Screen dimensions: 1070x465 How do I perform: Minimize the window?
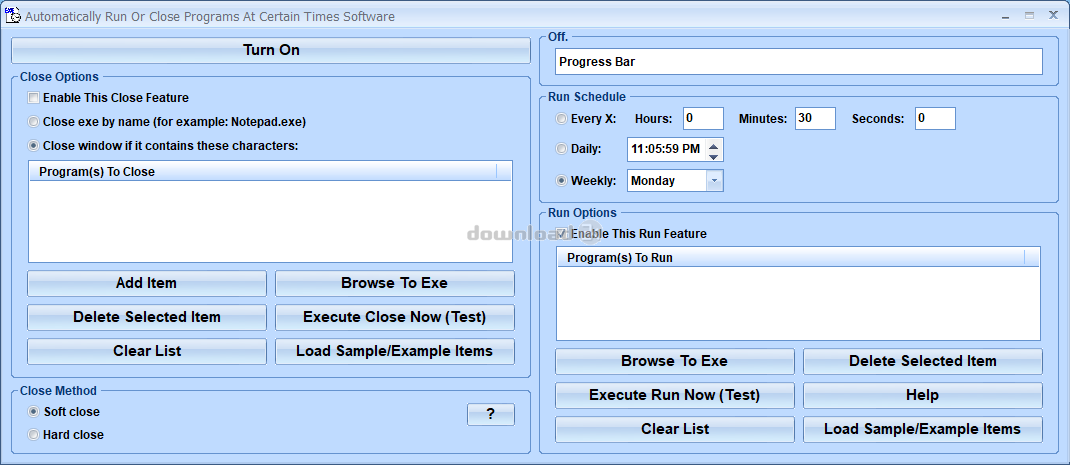coord(1006,15)
